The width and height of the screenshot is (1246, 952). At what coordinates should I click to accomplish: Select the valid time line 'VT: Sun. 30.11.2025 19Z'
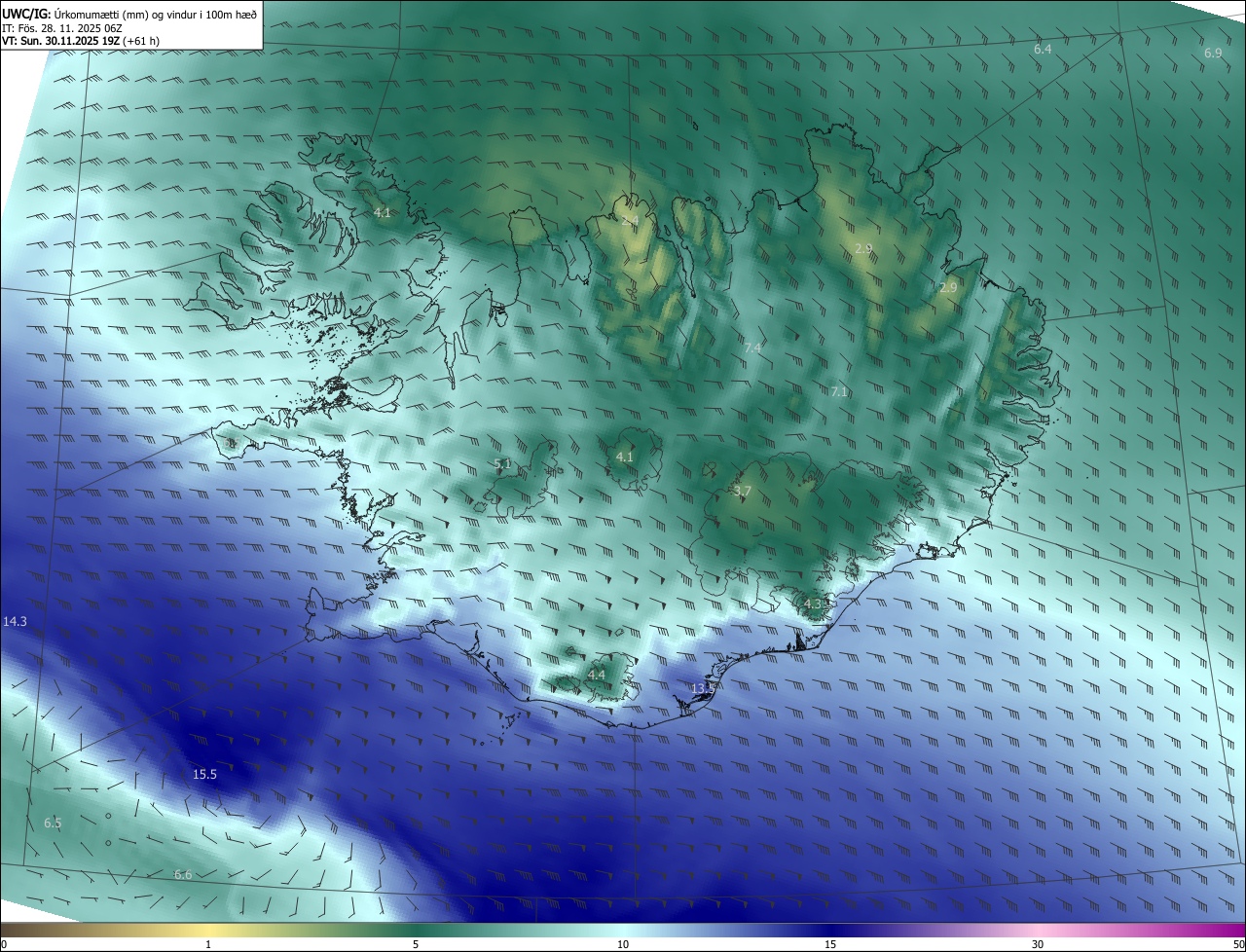[61, 41]
